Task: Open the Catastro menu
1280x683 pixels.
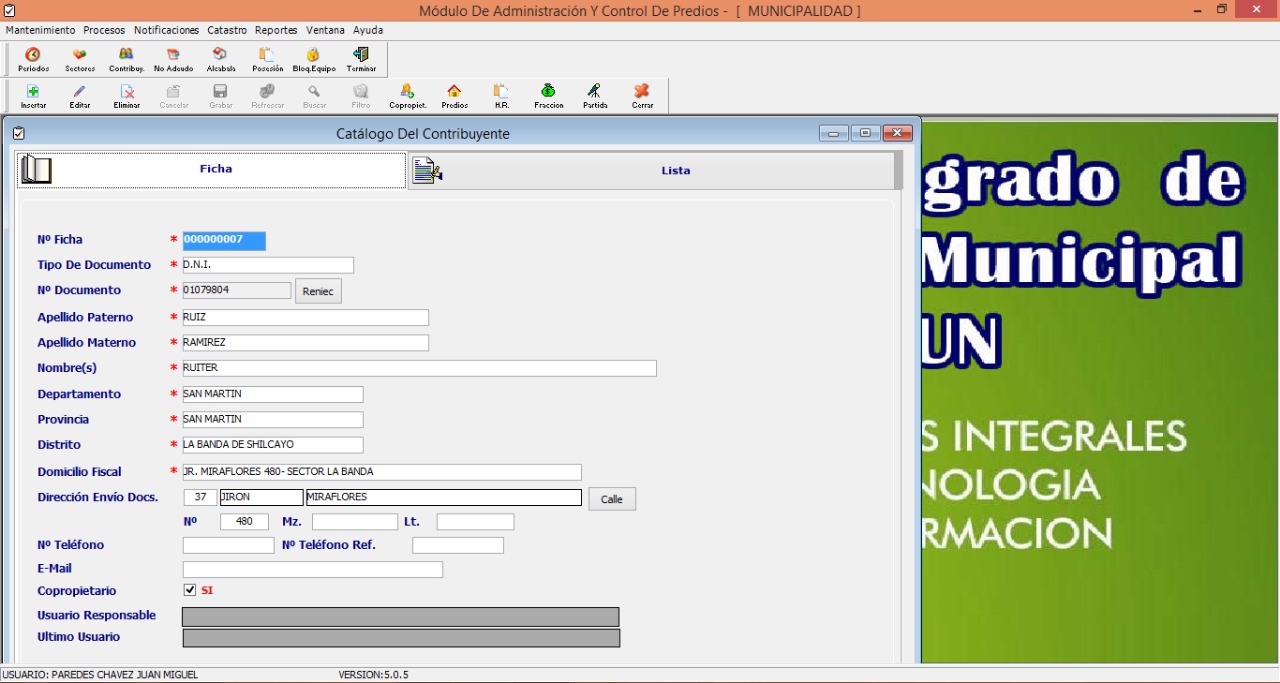Action: tap(227, 30)
